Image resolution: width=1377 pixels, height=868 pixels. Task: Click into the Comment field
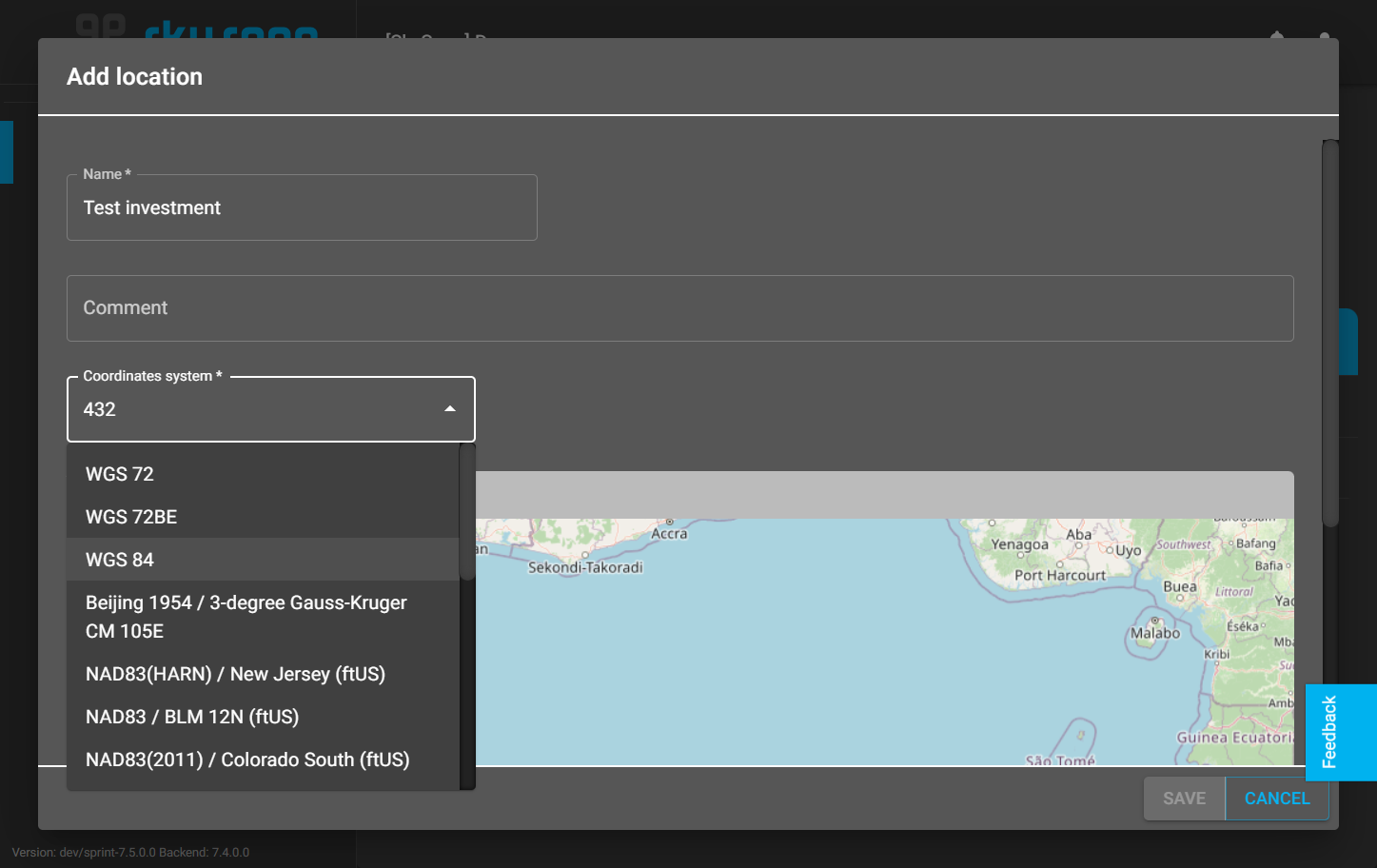tap(679, 308)
